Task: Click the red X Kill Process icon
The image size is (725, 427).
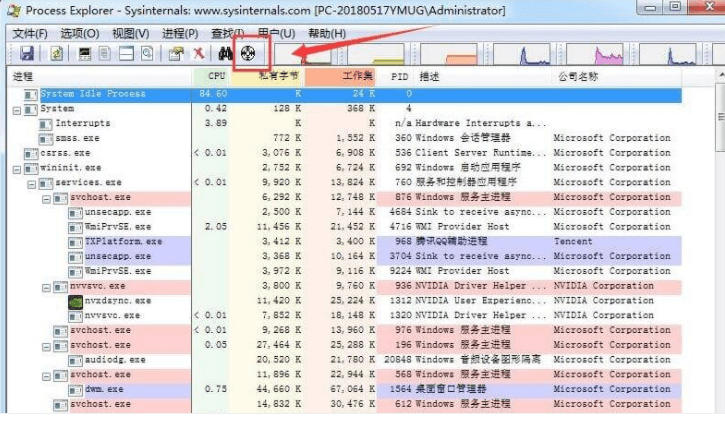Action: pyautogui.click(x=199, y=54)
